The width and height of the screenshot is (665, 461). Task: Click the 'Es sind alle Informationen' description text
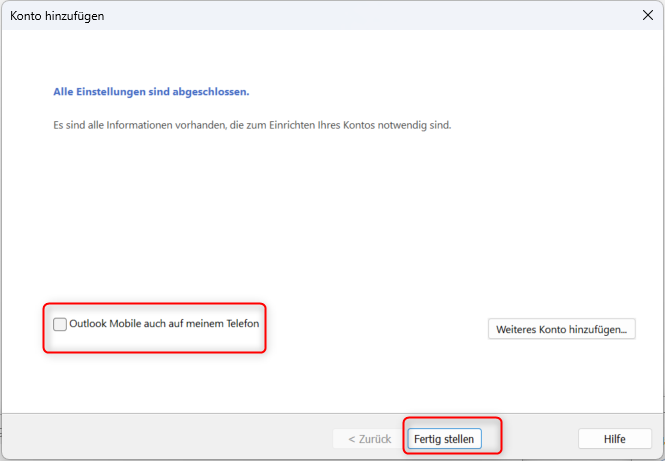click(252, 126)
